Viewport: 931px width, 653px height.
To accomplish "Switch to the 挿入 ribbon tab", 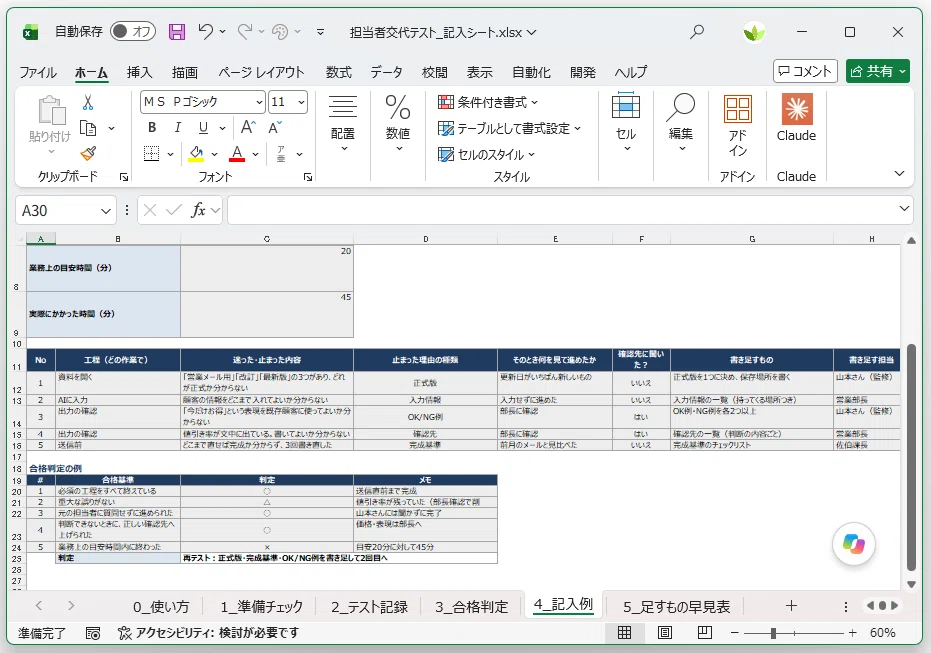I will coord(140,72).
